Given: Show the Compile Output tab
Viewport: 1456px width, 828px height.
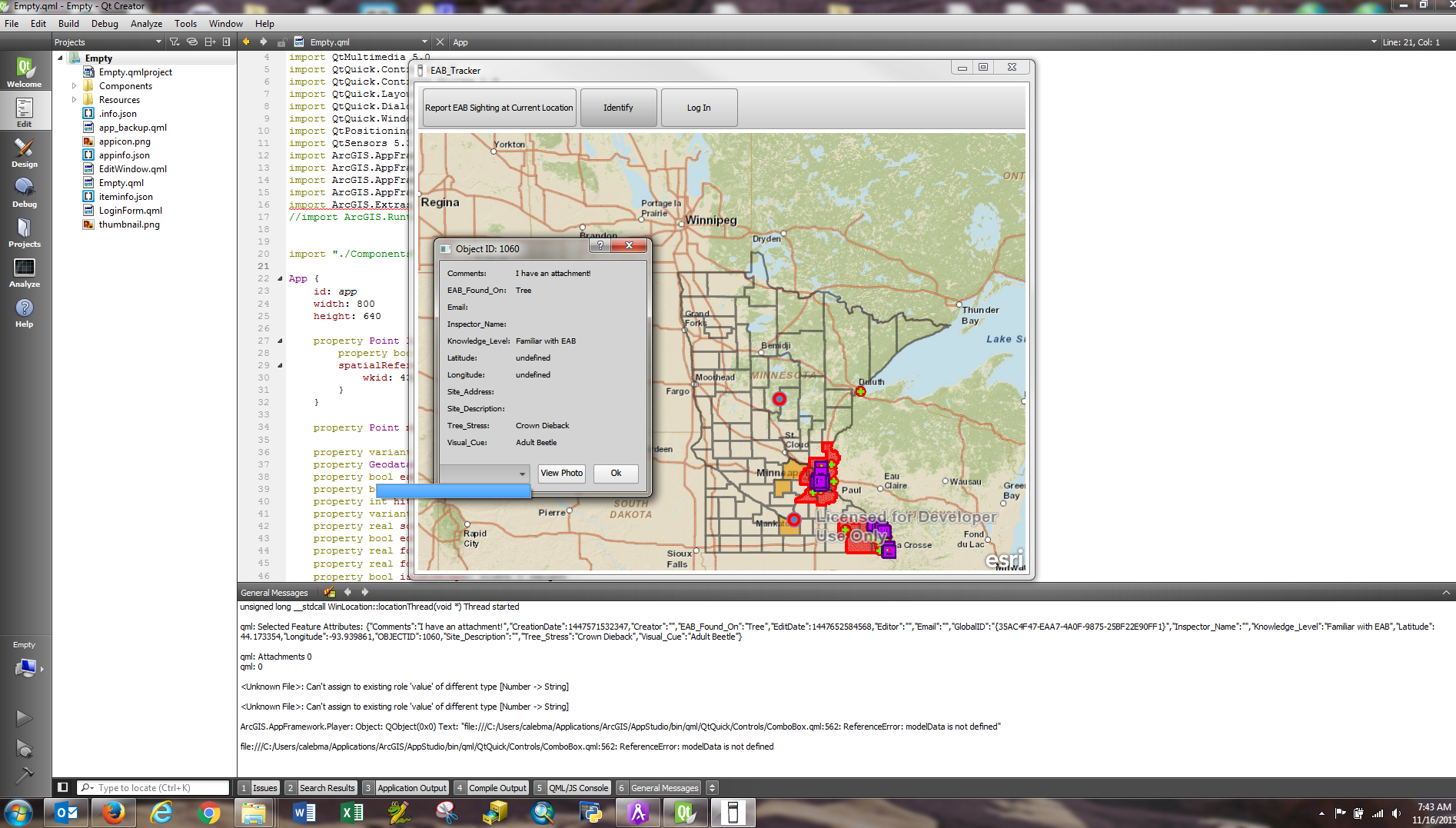Looking at the screenshot, I should tap(491, 788).
